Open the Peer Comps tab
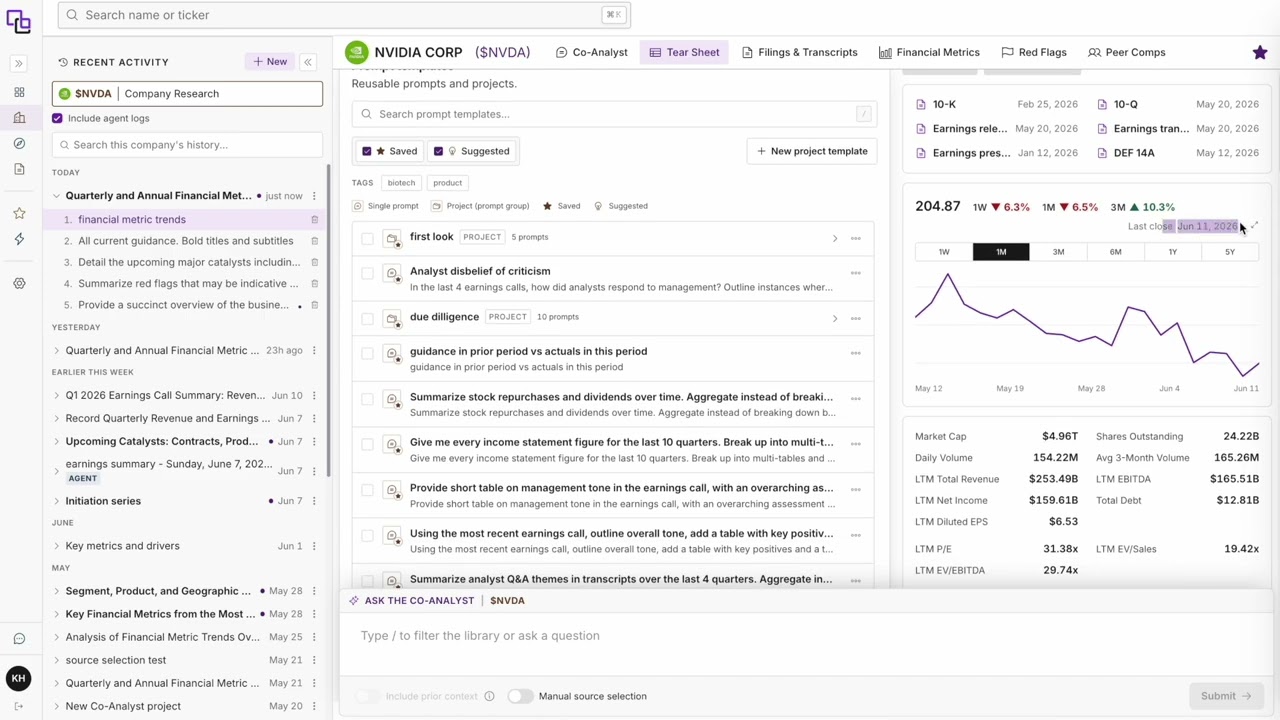1280x720 pixels. tap(1127, 52)
